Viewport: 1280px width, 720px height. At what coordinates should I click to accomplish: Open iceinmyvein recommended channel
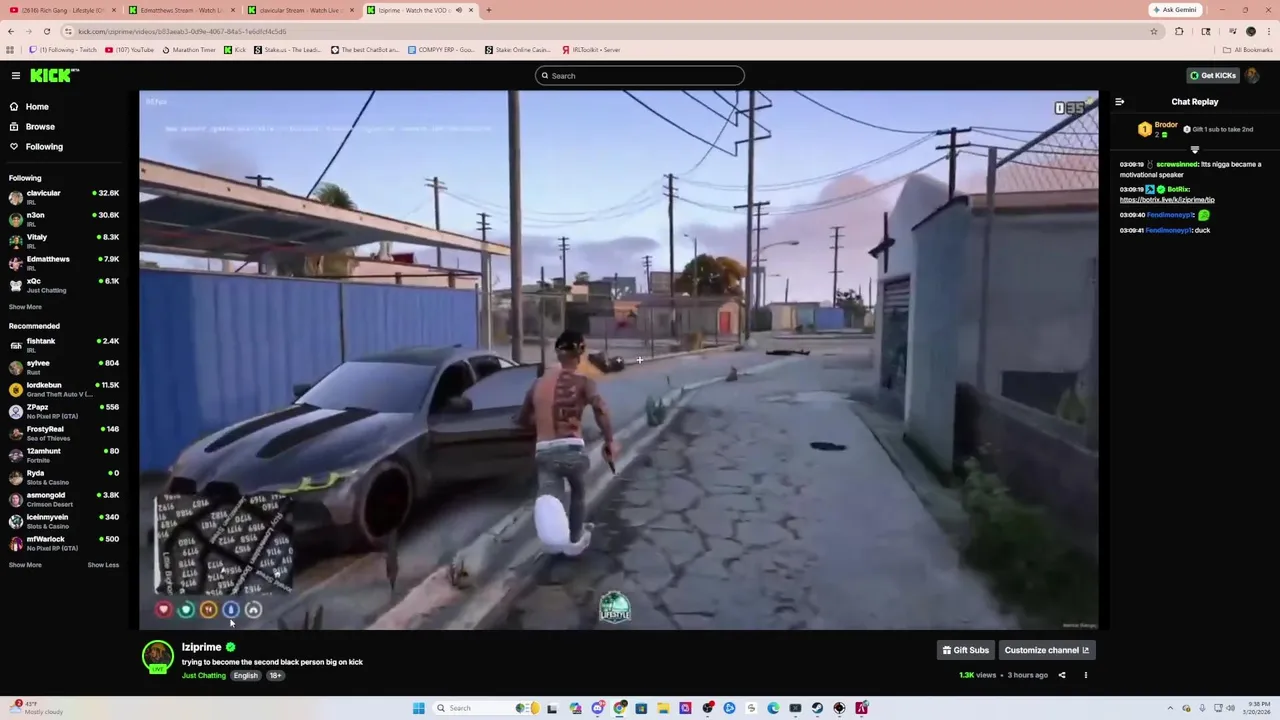(64, 521)
